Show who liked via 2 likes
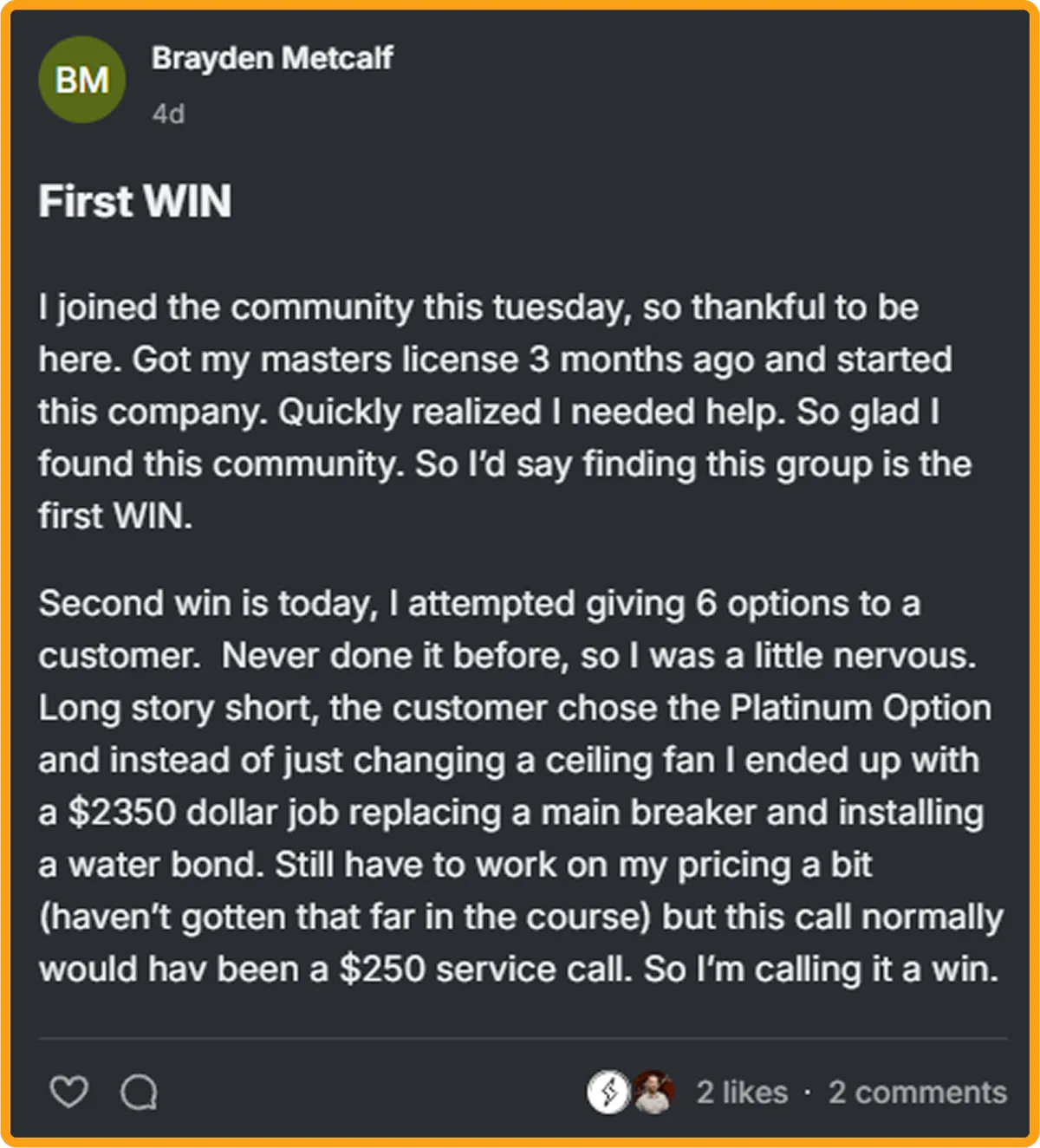1040x1148 pixels. pos(742,1093)
